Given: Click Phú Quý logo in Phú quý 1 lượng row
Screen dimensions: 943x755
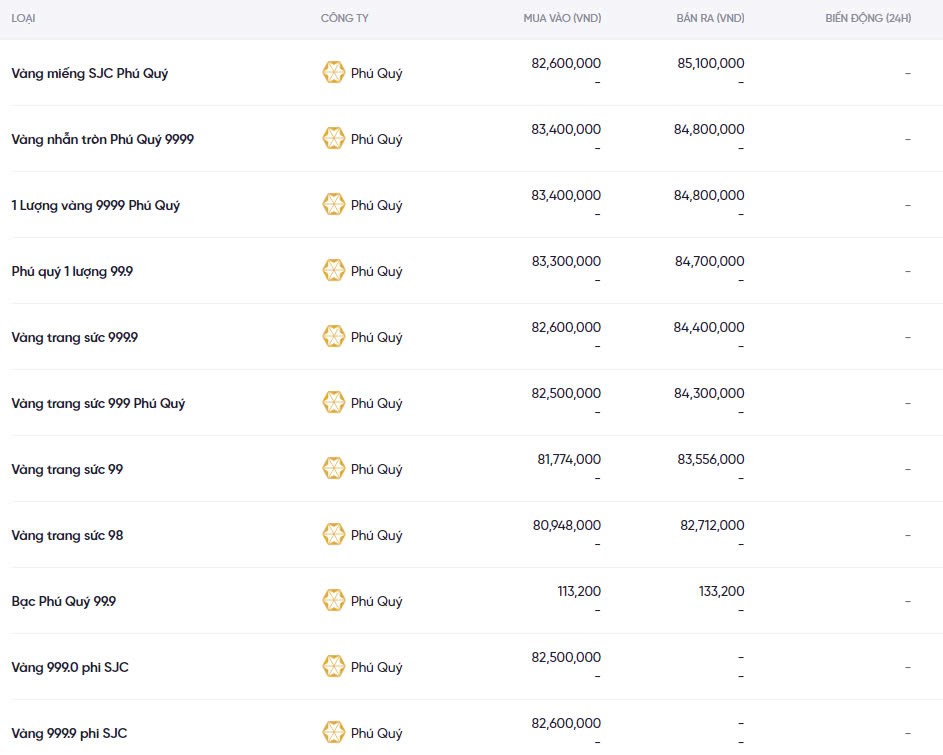Looking at the screenshot, I should click(x=333, y=271).
